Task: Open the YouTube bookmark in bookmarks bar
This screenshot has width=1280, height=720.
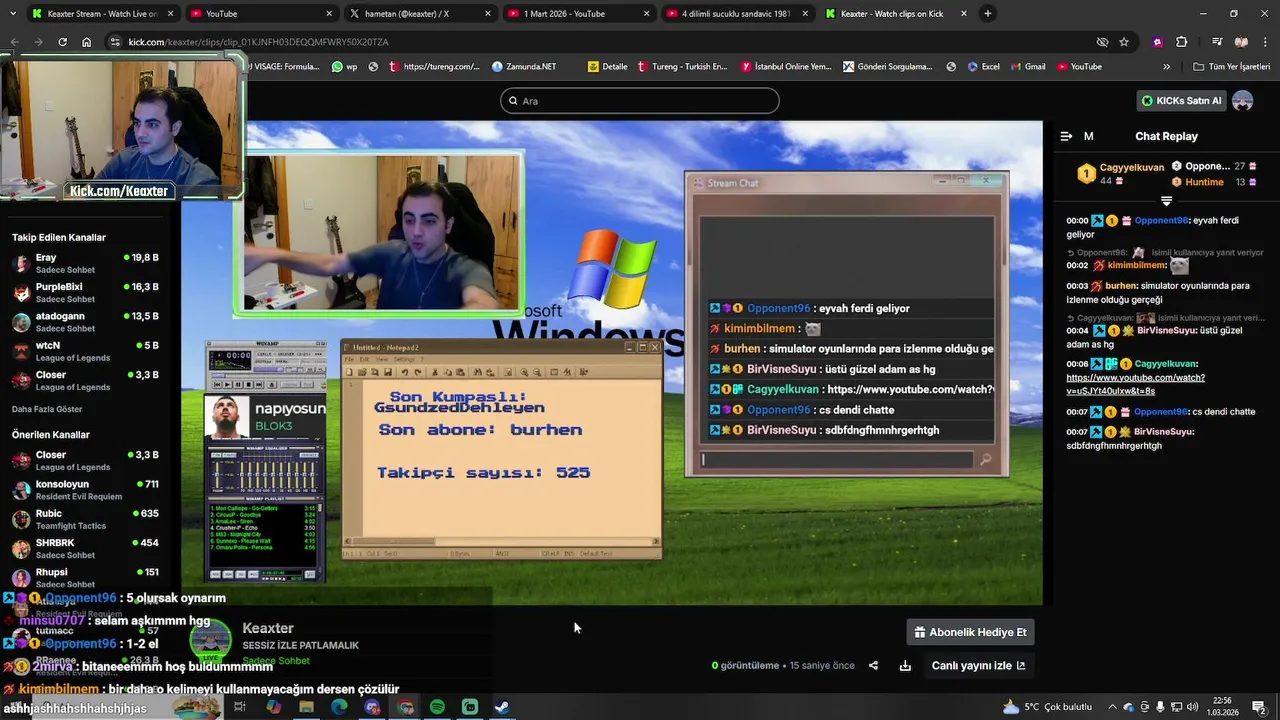Action: click(x=1078, y=66)
